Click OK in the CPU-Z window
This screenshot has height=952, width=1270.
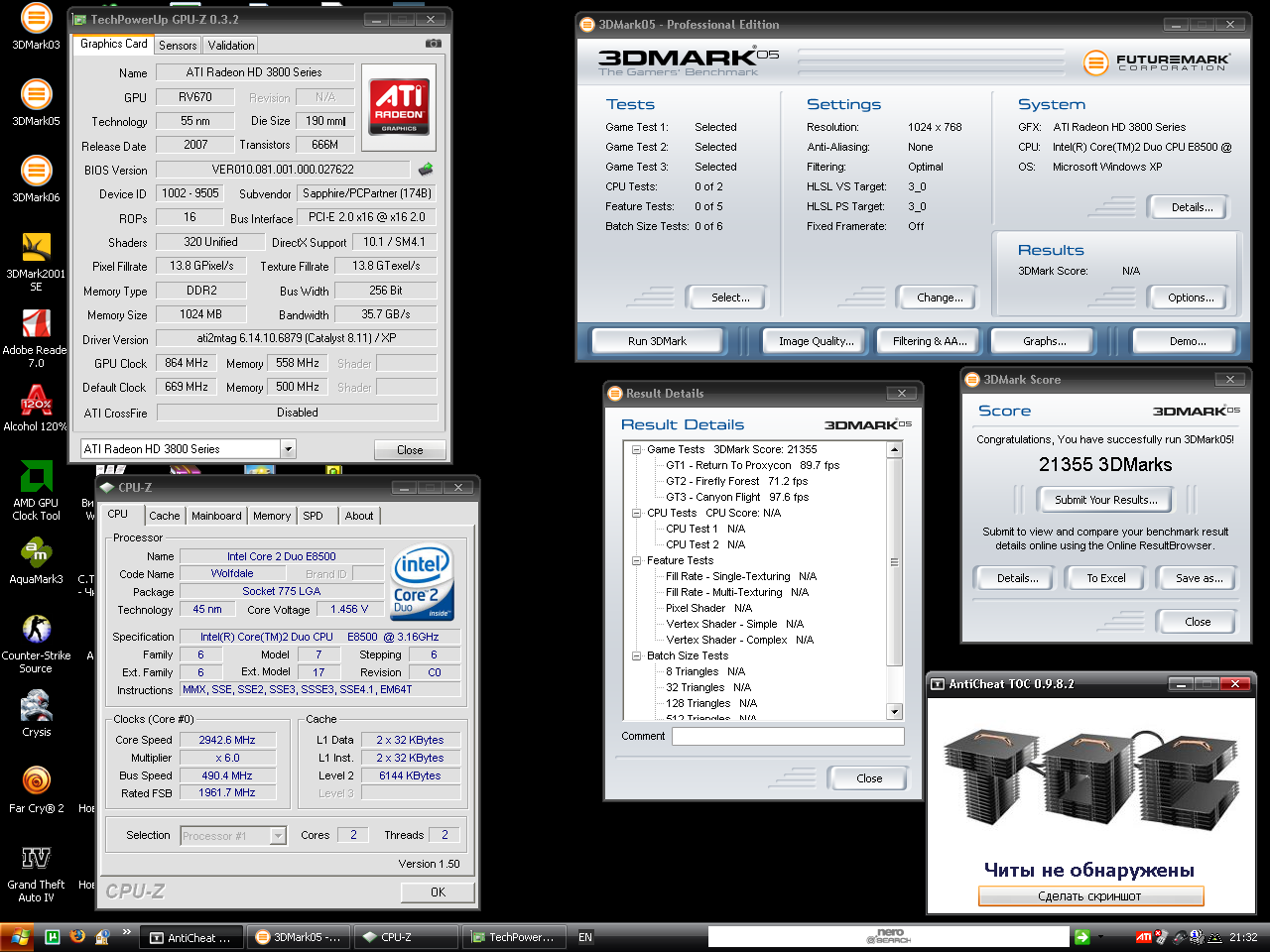438,892
